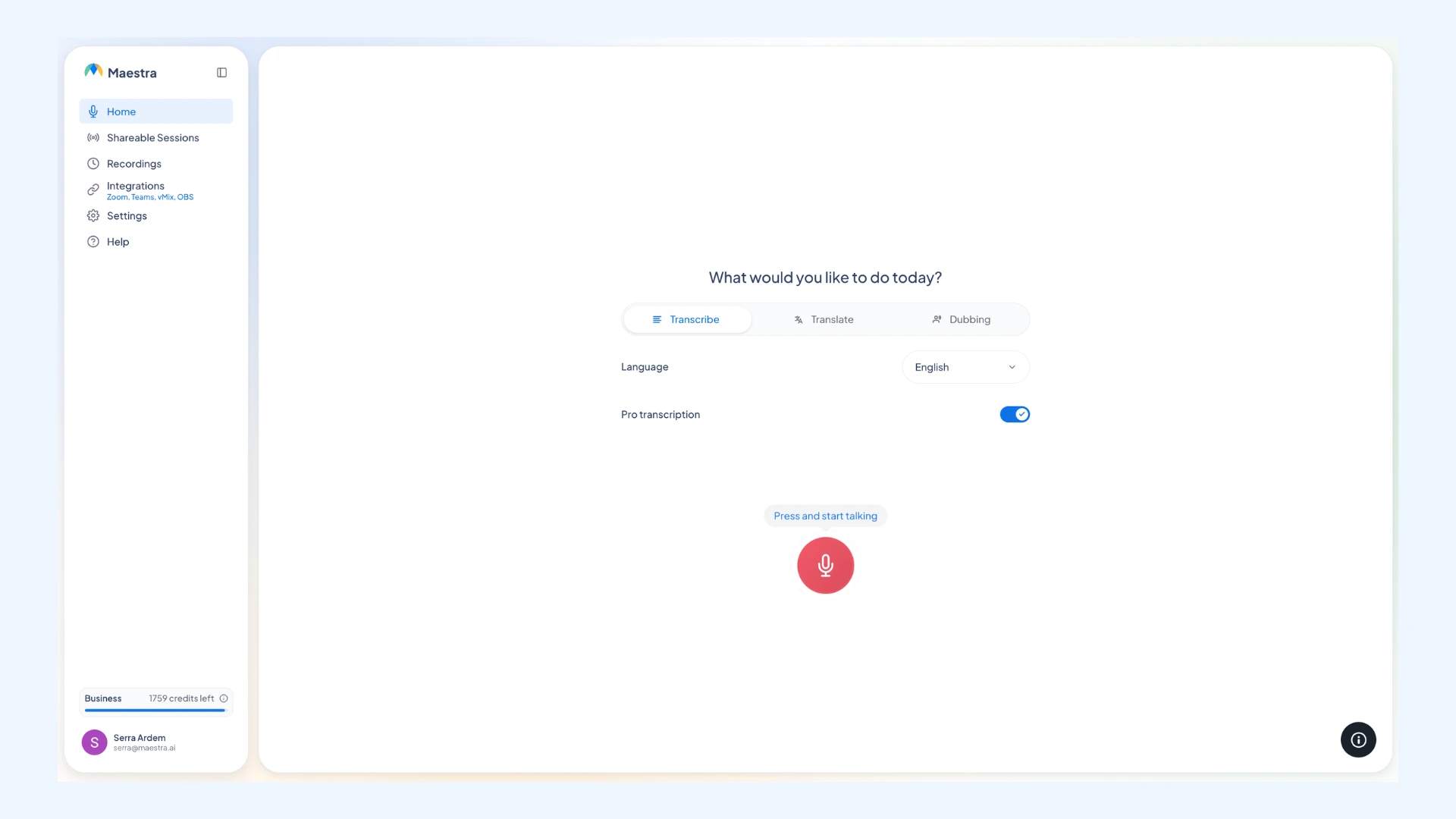Switch to the Dubbing tab
The height and width of the screenshot is (819, 1456).
pyautogui.click(x=962, y=320)
